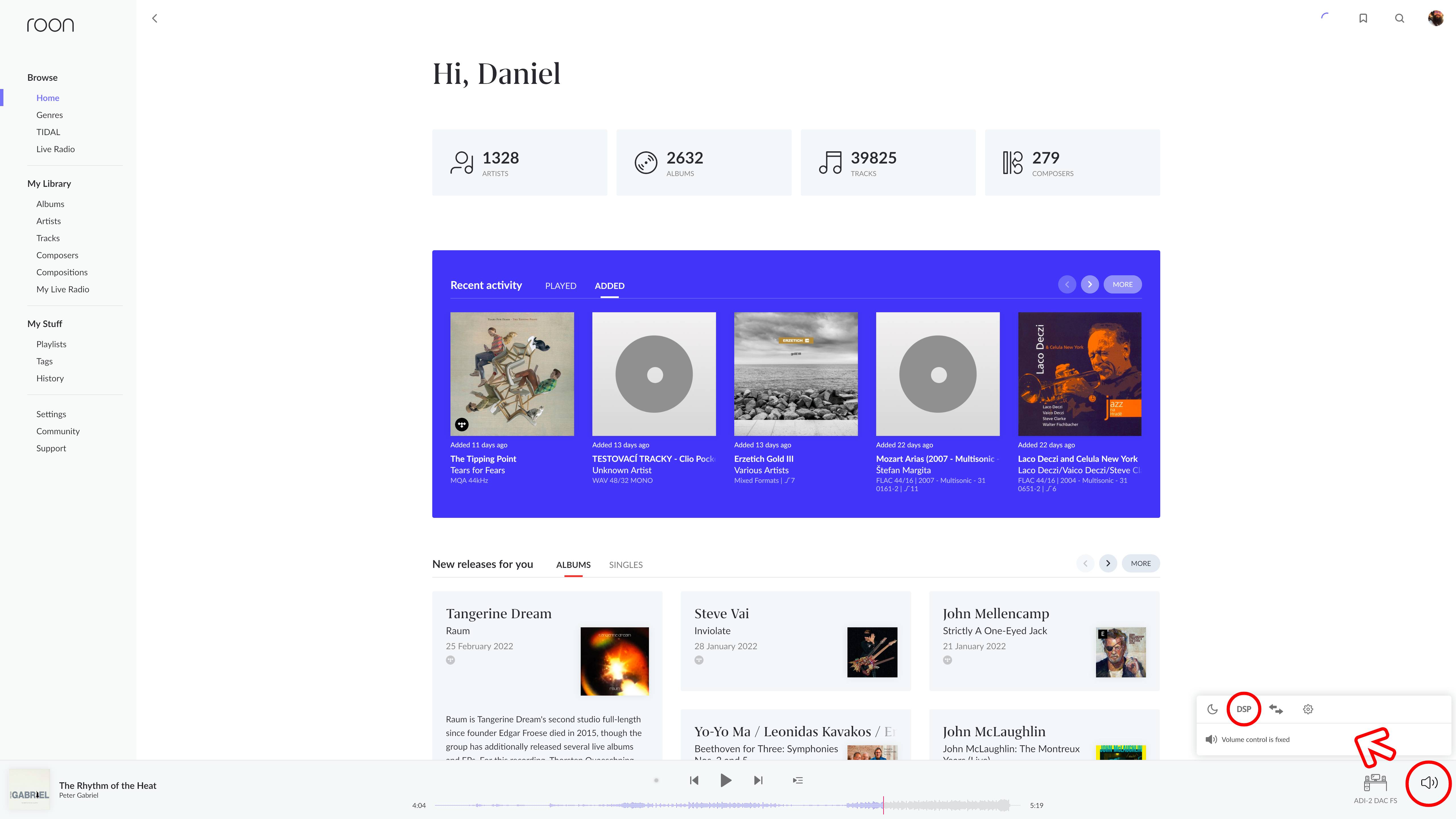Viewport: 1456px width, 819px height.
Task: Open device settings gear in popup
Action: point(1308,709)
